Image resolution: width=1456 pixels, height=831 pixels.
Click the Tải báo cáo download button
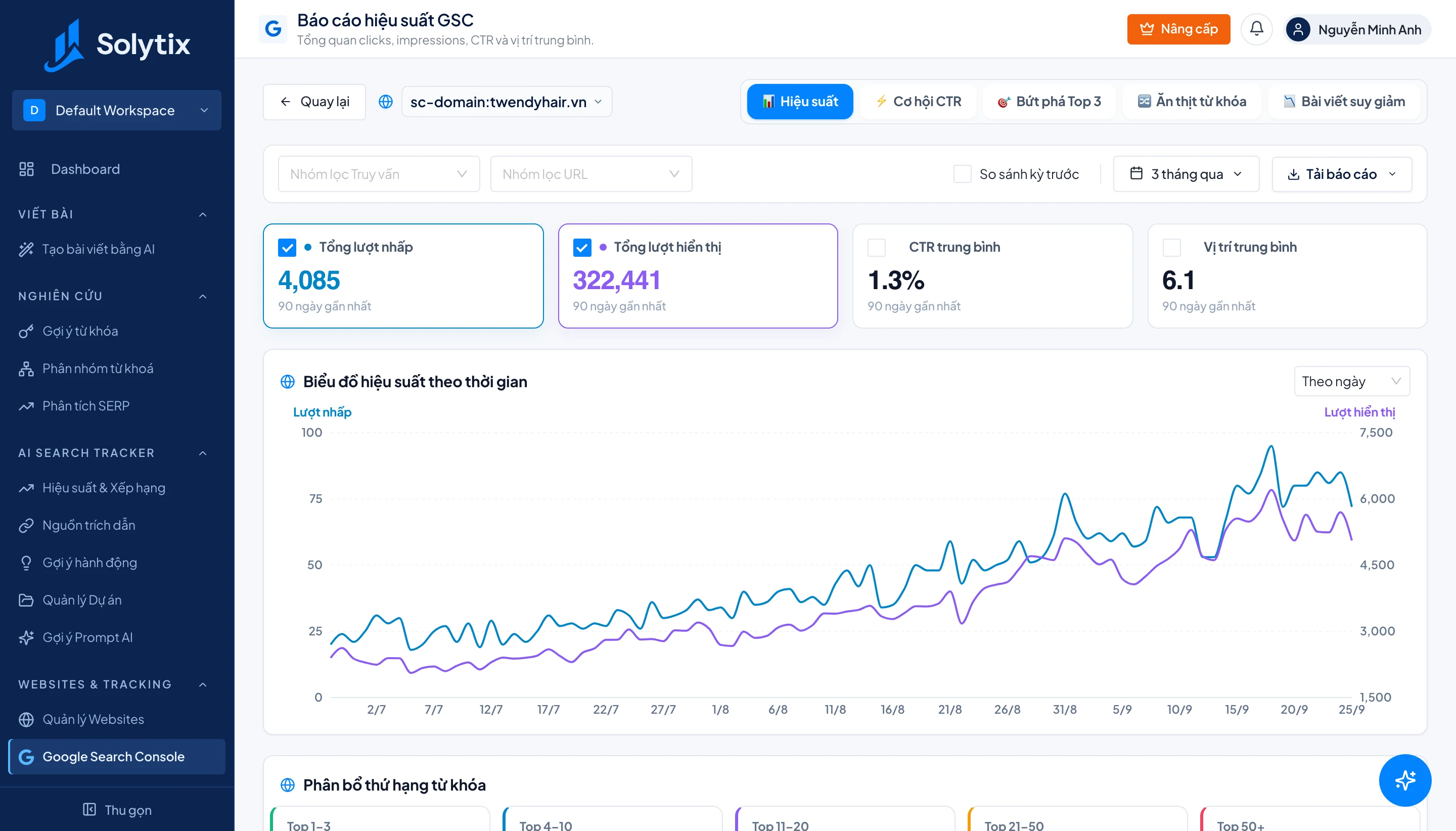[x=1341, y=174]
